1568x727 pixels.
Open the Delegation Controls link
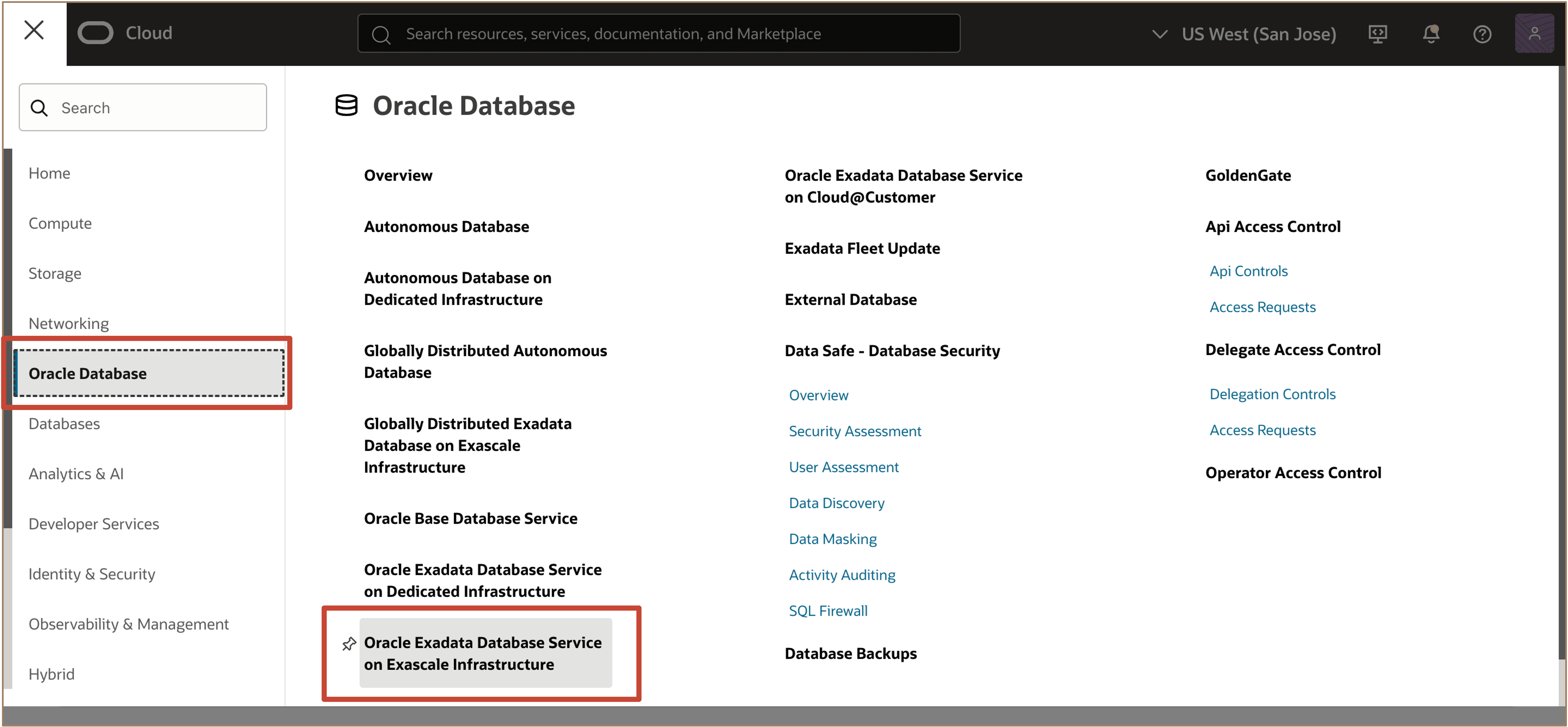tap(1272, 394)
